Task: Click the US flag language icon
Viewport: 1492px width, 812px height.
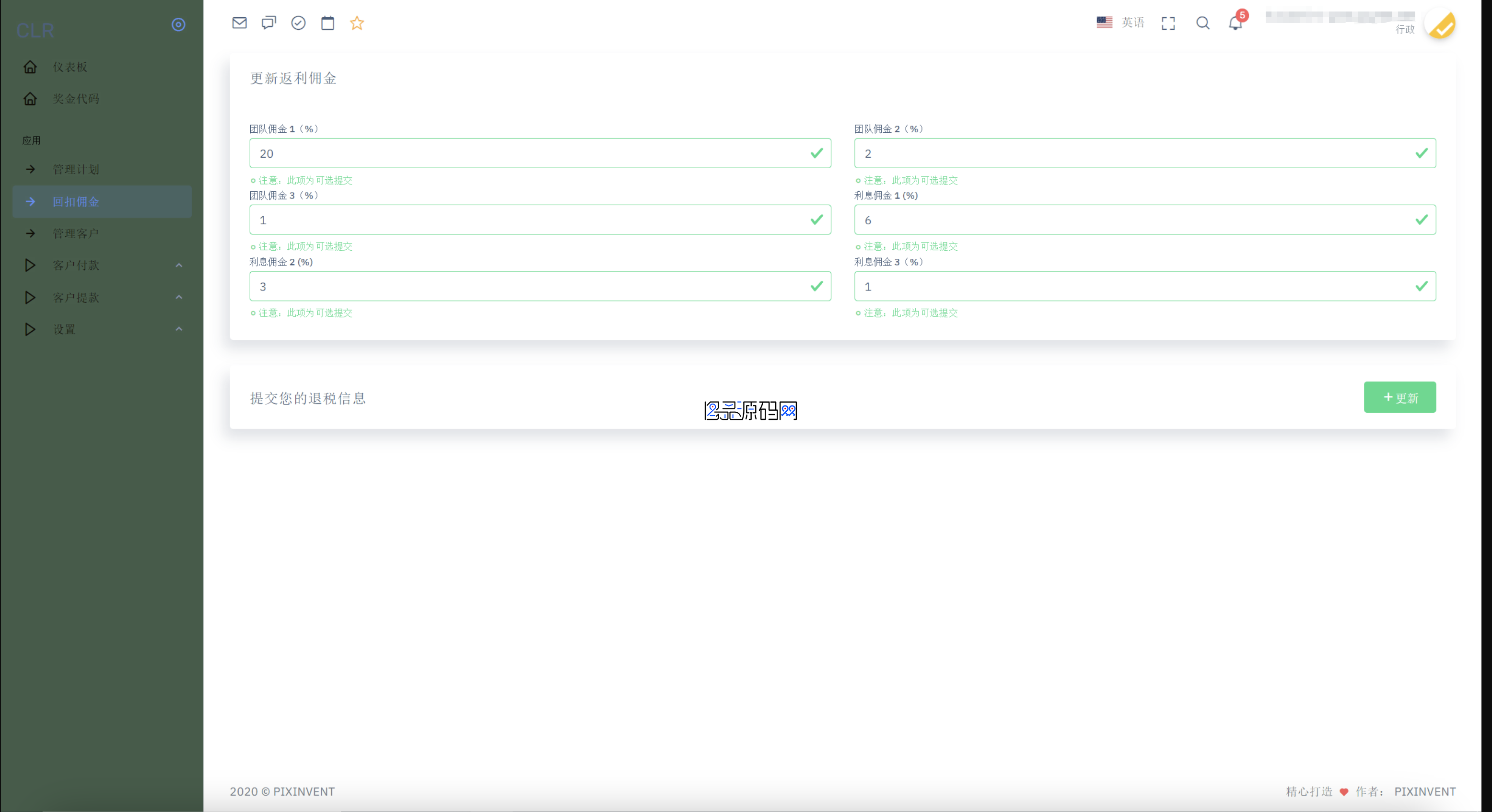Action: tap(1104, 22)
